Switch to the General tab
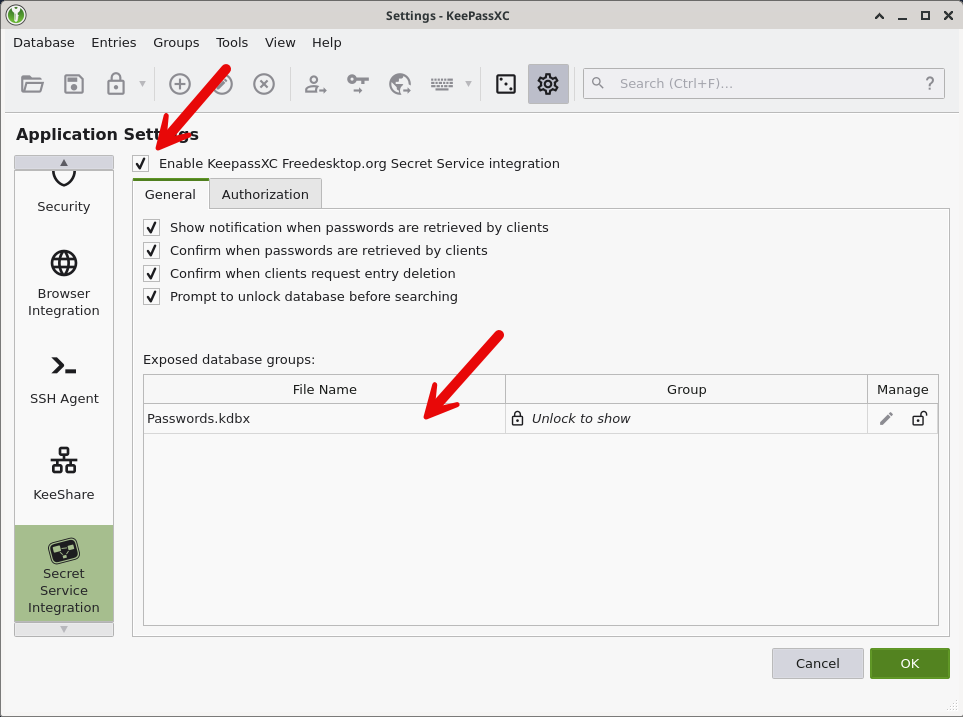The width and height of the screenshot is (963, 717). tap(170, 194)
